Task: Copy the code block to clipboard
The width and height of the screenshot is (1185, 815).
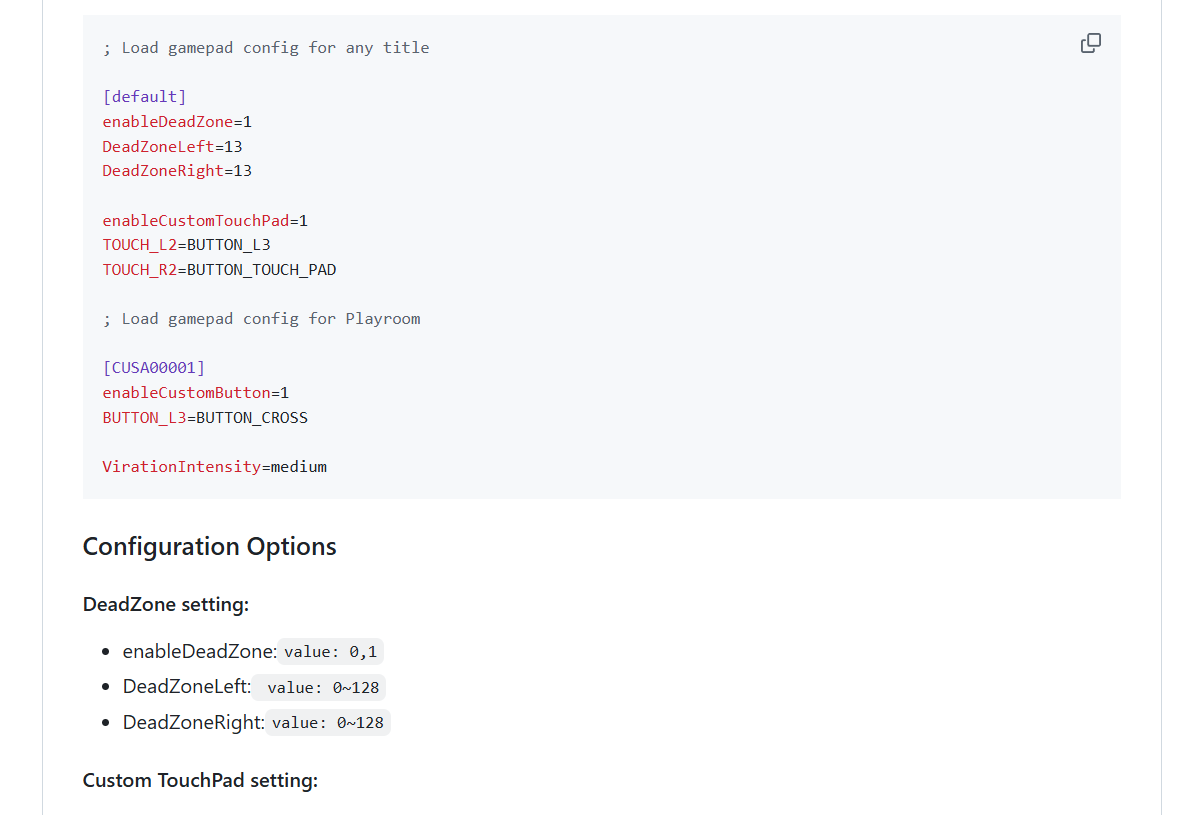Action: coord(1091,43)
